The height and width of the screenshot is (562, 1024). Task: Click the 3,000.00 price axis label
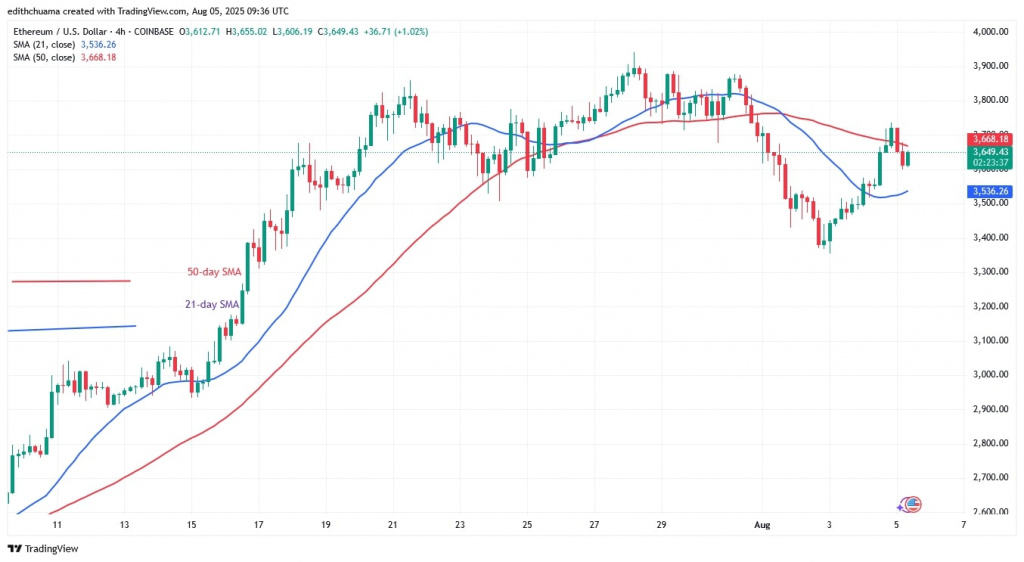click(990, 375)
